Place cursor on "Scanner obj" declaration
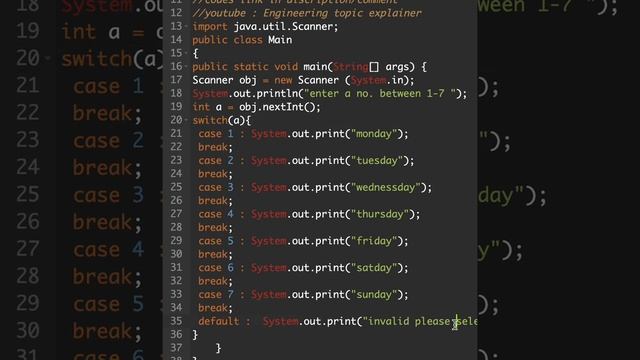This screenshot has height=360, width=640. tap(224, 80)
